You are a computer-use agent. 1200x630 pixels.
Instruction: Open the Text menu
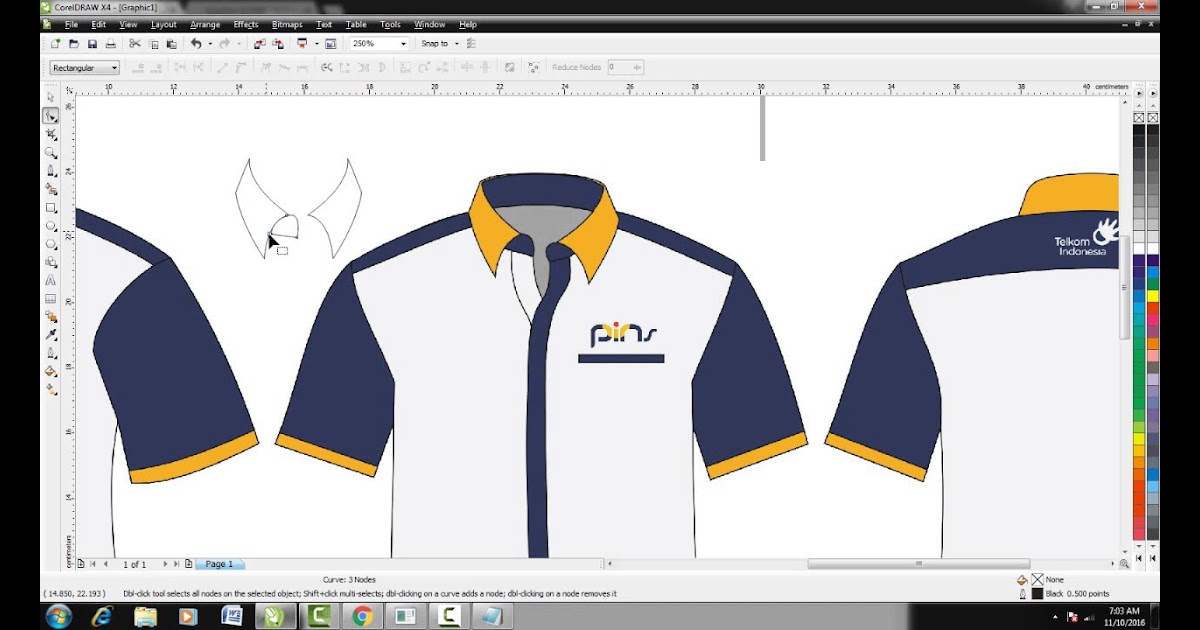324,24
